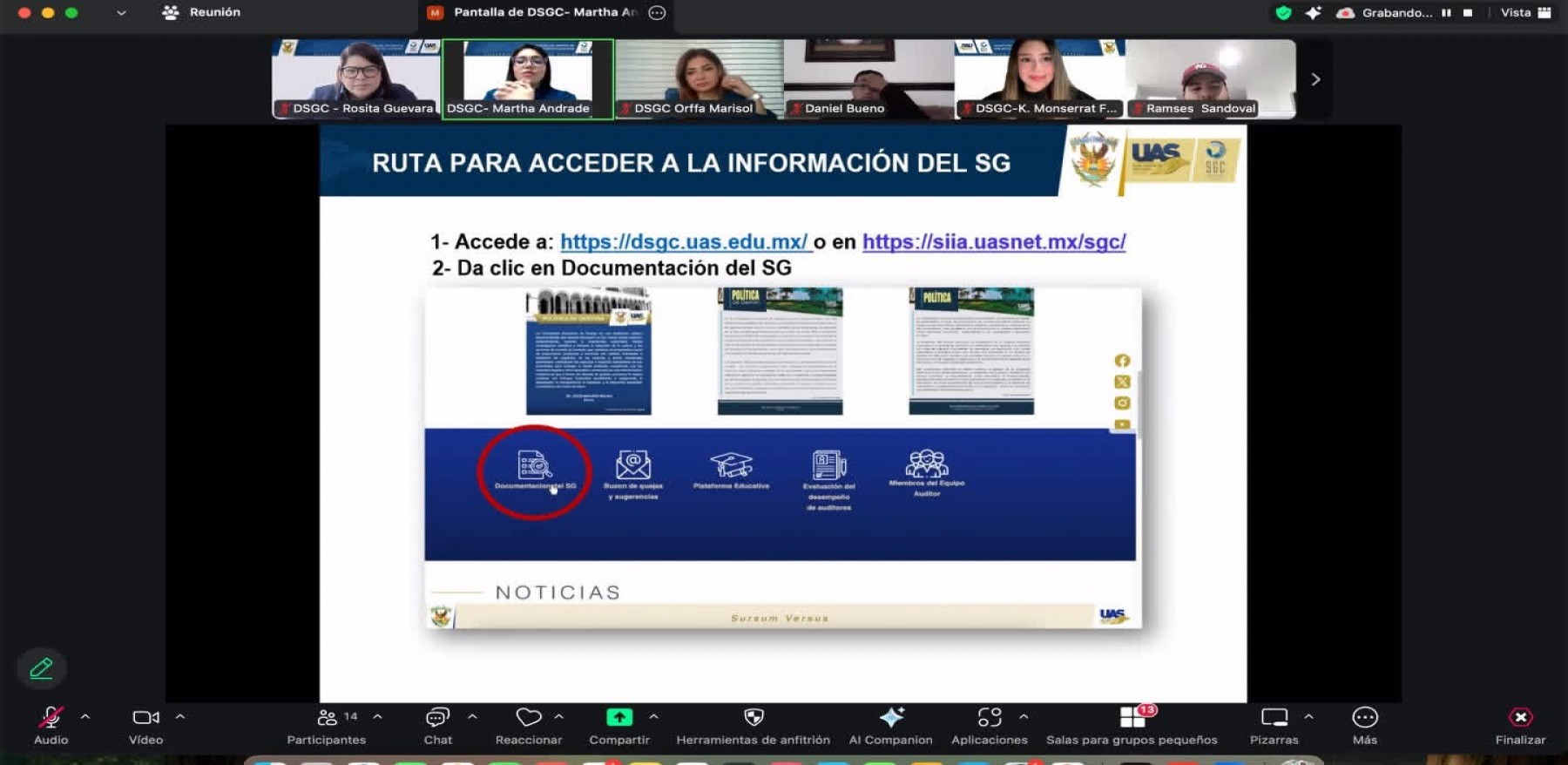Unmute using the Audio microphone icon

click(x=51, y=717)
